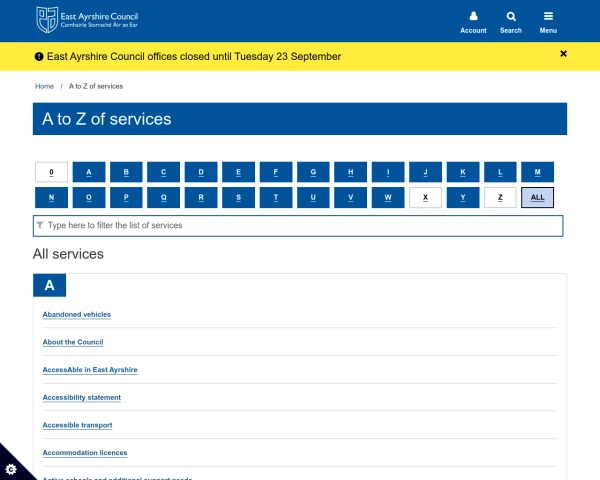Show services starting with letter S
600x480 pixels.
(x=238, y=197)
